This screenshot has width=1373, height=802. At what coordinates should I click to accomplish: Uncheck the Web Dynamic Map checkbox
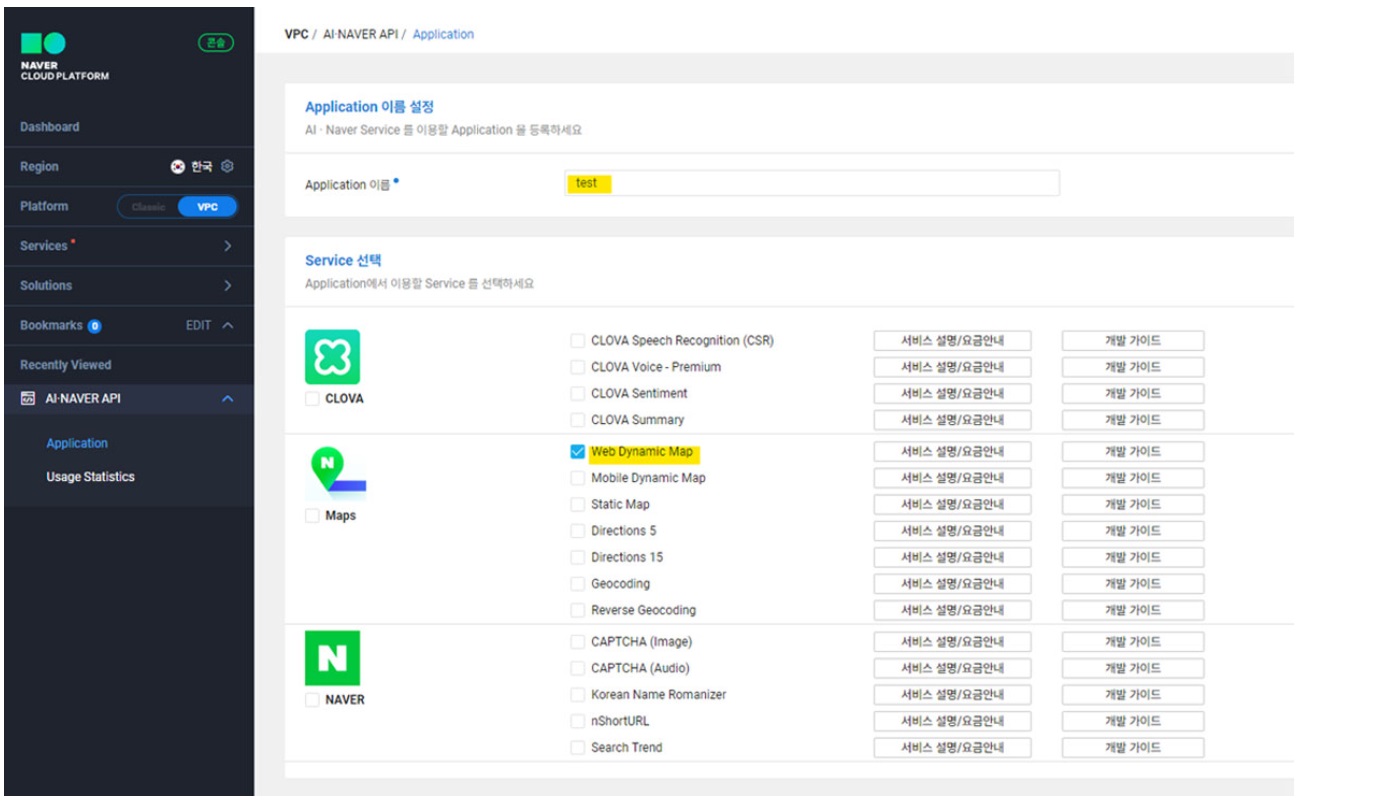pyautogui.click(x=578, y=452)
